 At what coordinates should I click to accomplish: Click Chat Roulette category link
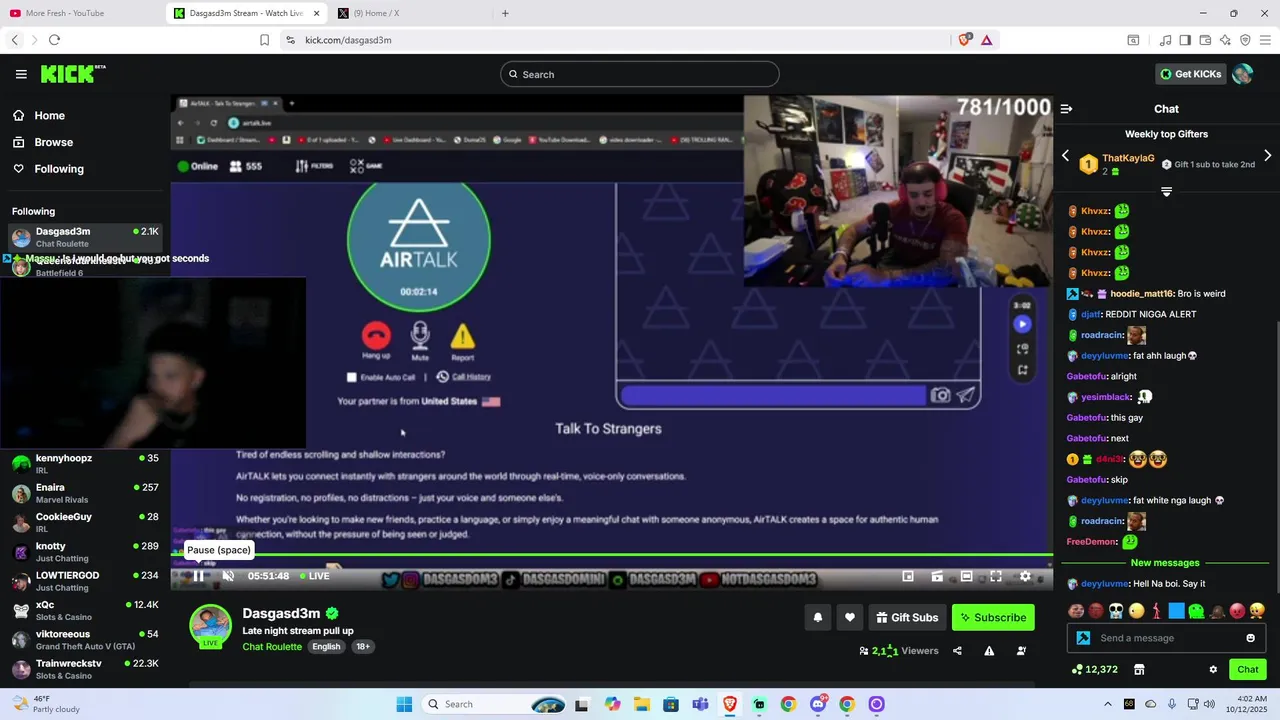(x=272, y=647)
